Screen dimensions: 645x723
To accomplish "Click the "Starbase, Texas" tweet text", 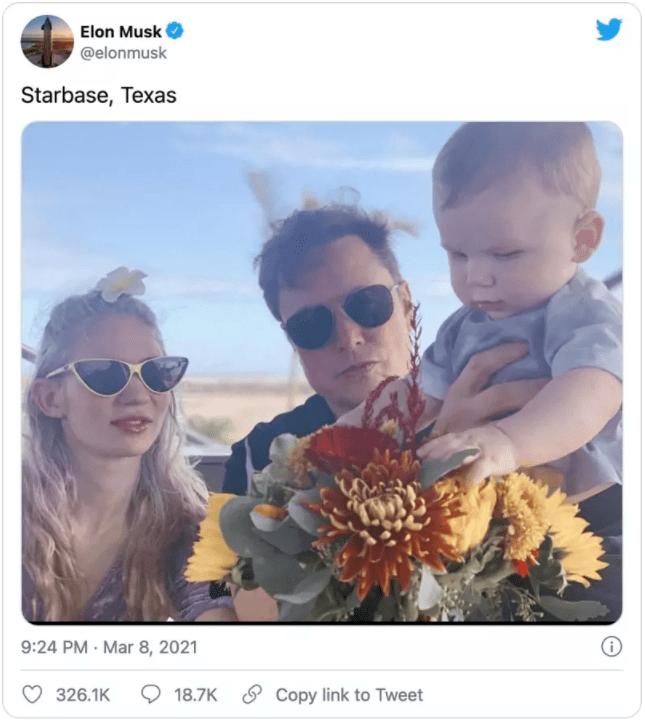I will [x=98, y=96].
